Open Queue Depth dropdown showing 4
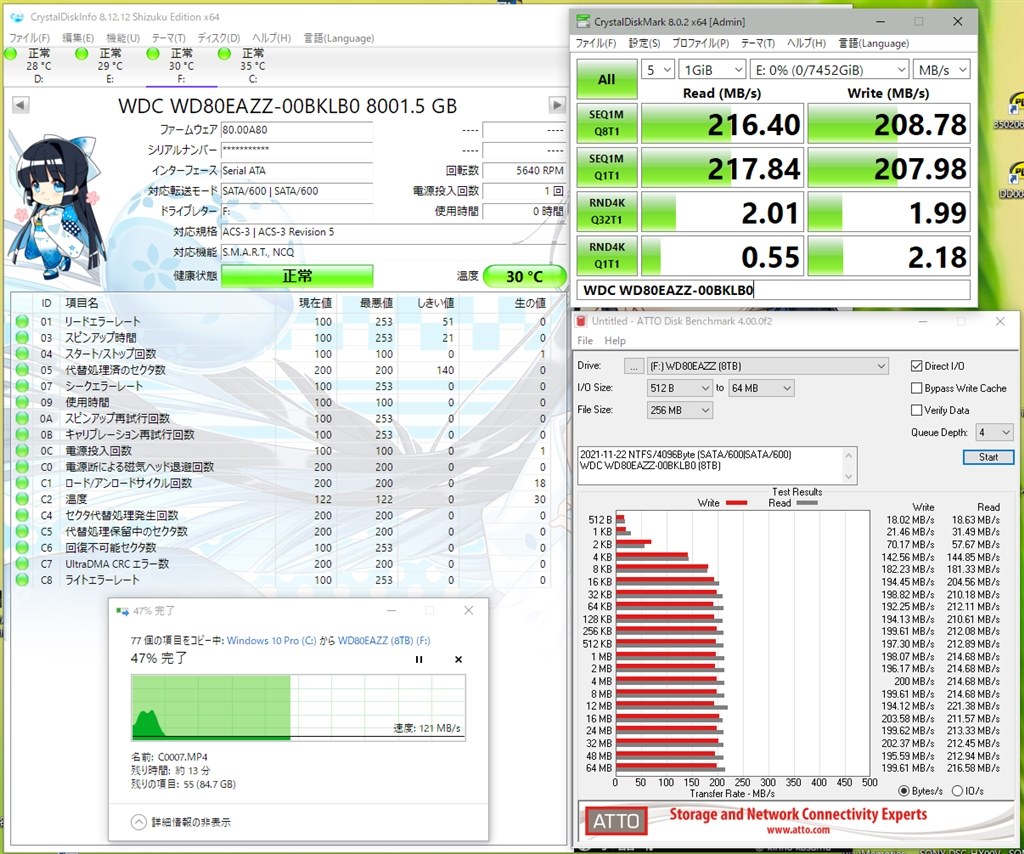1024x854 pixels. pos(995,432)
